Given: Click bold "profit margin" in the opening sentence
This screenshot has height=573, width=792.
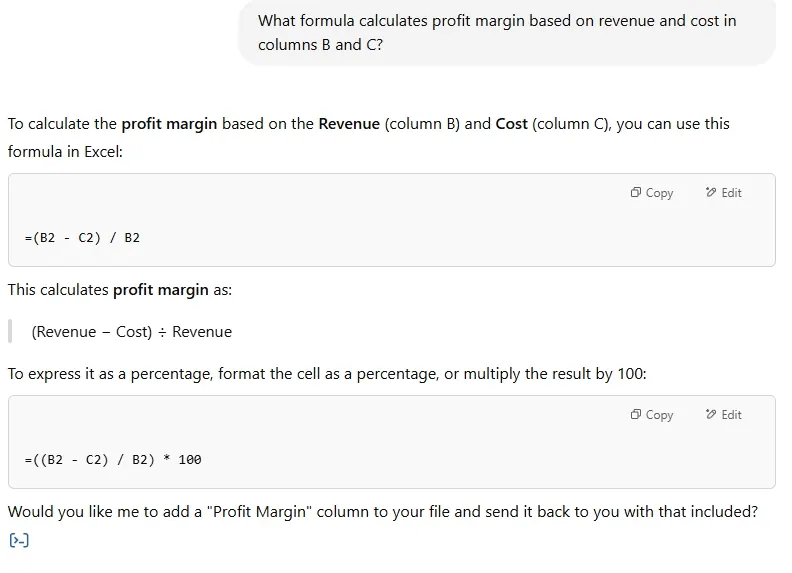Looking at the screenshot, I should [x=169, y=124].
